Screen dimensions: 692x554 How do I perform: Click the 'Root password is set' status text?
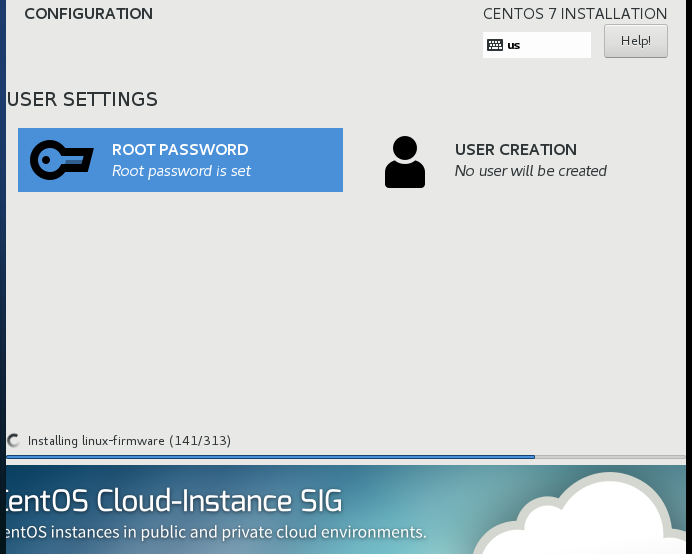[x=181, y=171]
